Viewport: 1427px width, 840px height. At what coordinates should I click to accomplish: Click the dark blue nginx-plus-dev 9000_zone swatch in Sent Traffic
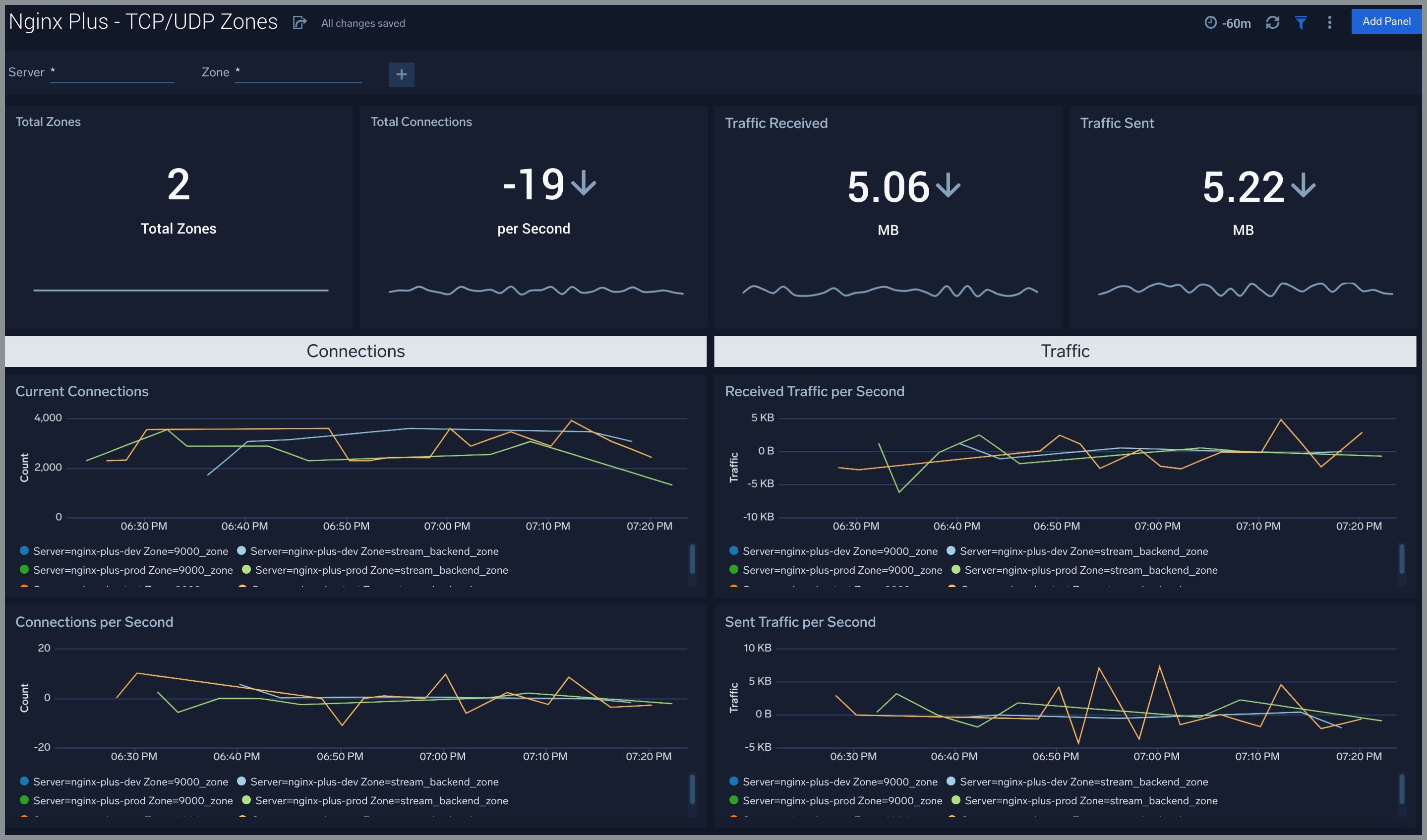point(733,781)
